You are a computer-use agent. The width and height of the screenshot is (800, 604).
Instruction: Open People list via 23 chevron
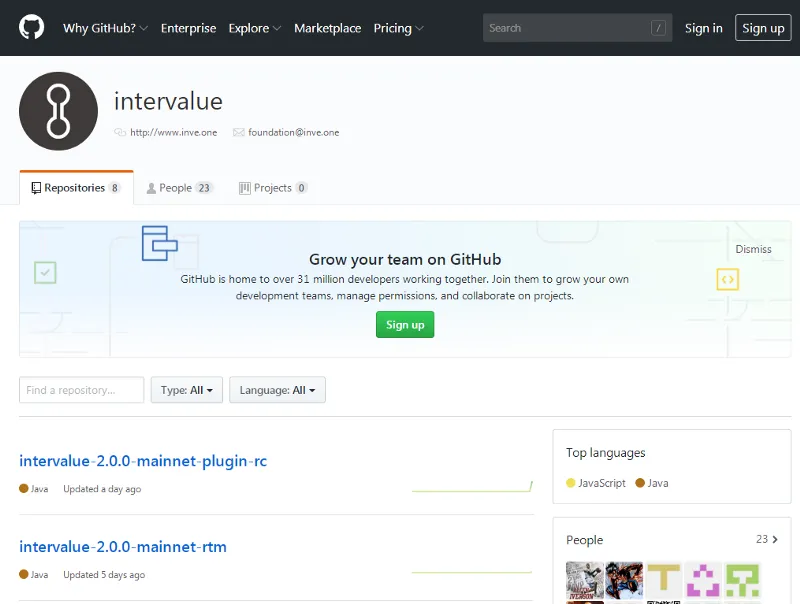click(767, 539)
